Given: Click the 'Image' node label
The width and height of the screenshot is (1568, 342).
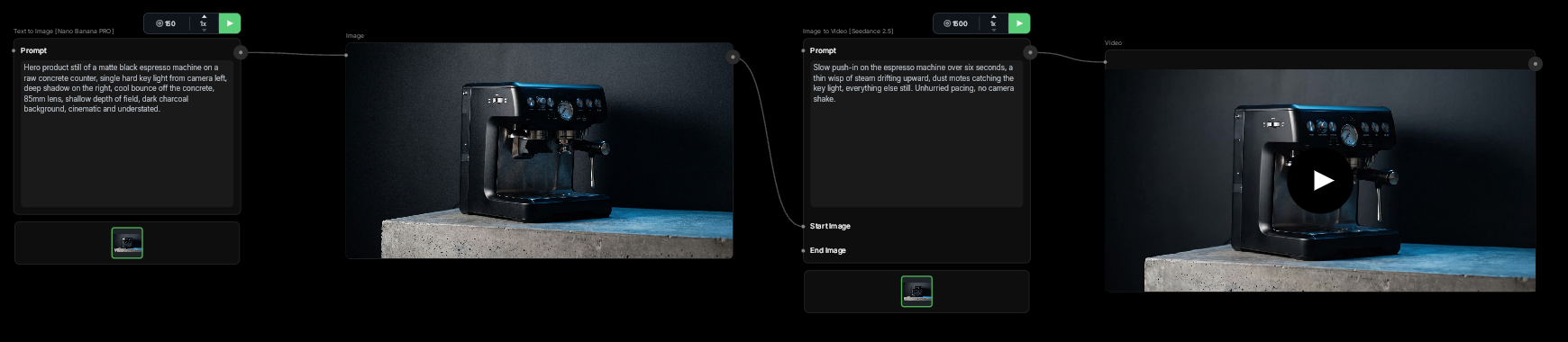Looking at the screenshot, I should tap(355, 36).
